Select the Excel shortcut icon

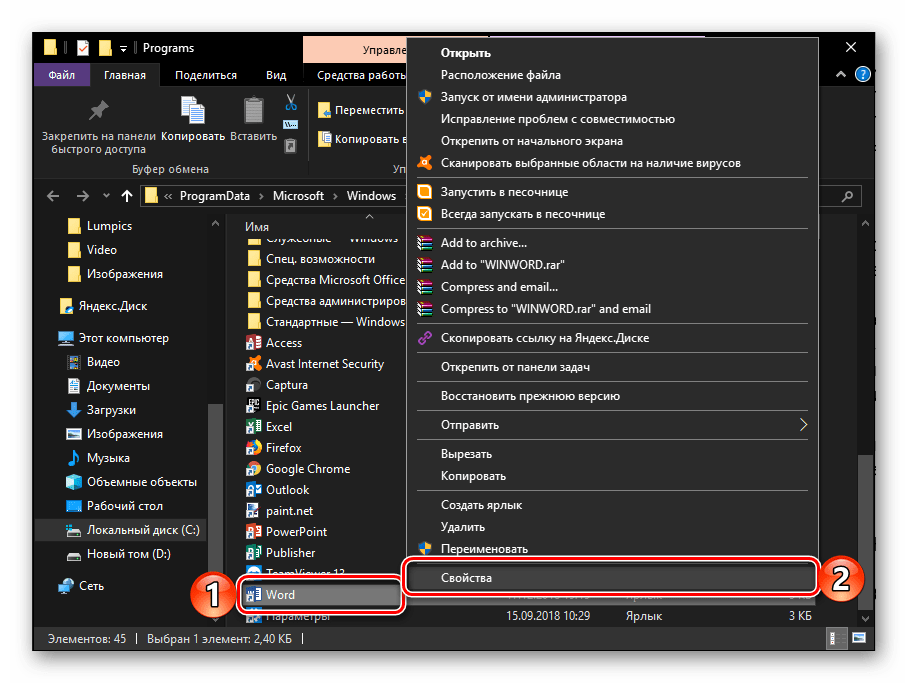point(253,426)
